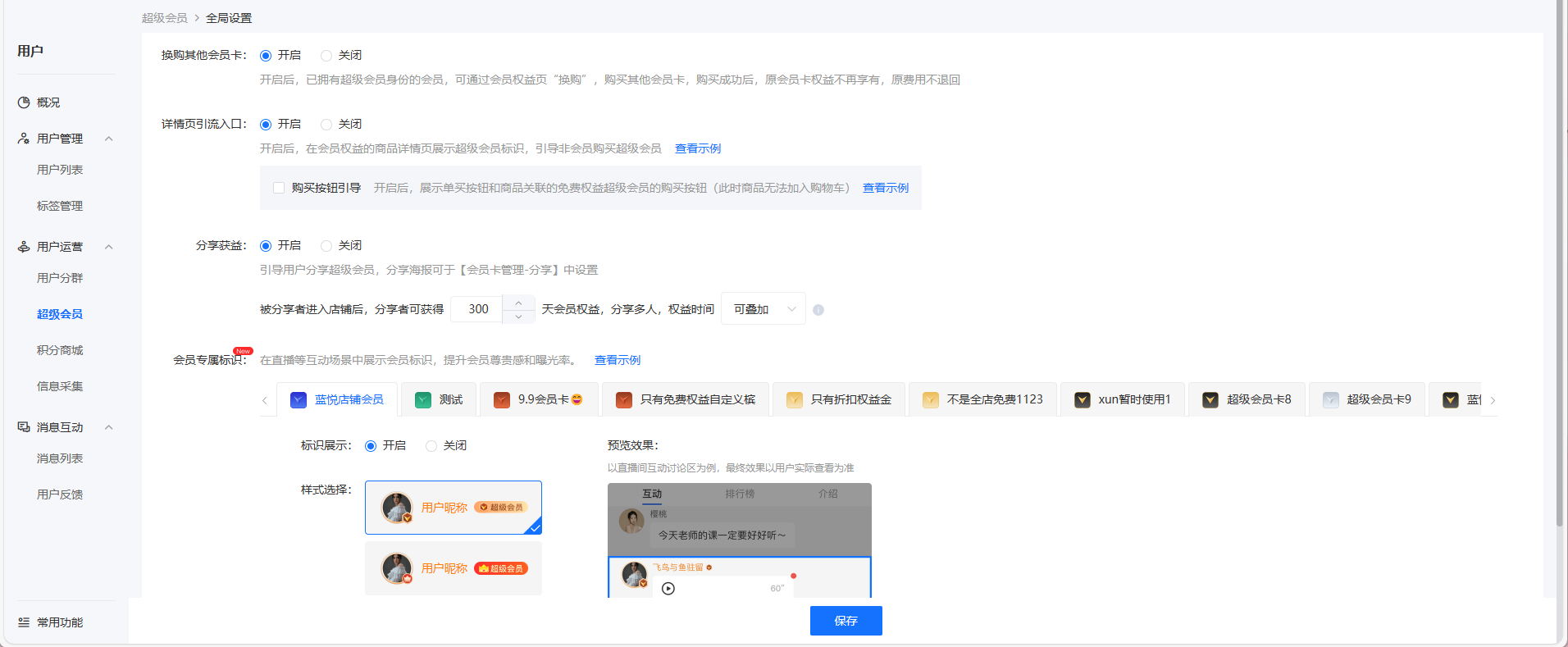This screenshot has width=1568, height=647.
Task: Click the 互动 tab in preview image
Action: coord(652,494)
